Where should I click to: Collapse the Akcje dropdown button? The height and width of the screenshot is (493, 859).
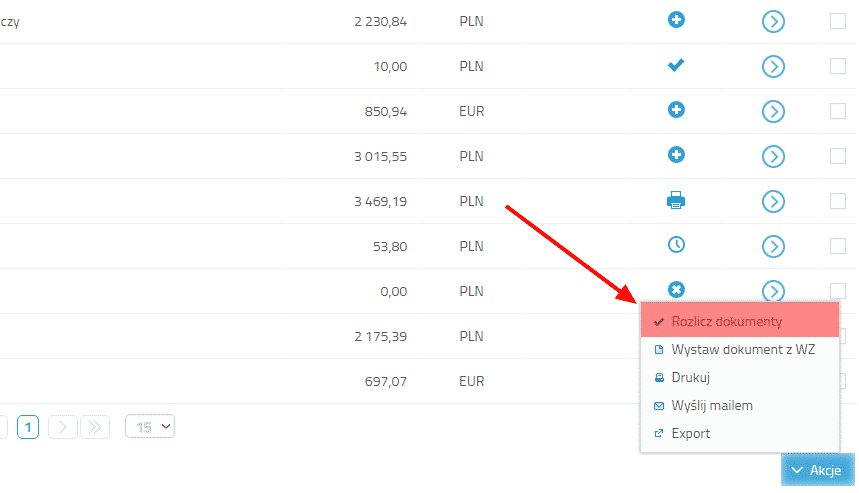pyautogui.click(x=815, y=470)
